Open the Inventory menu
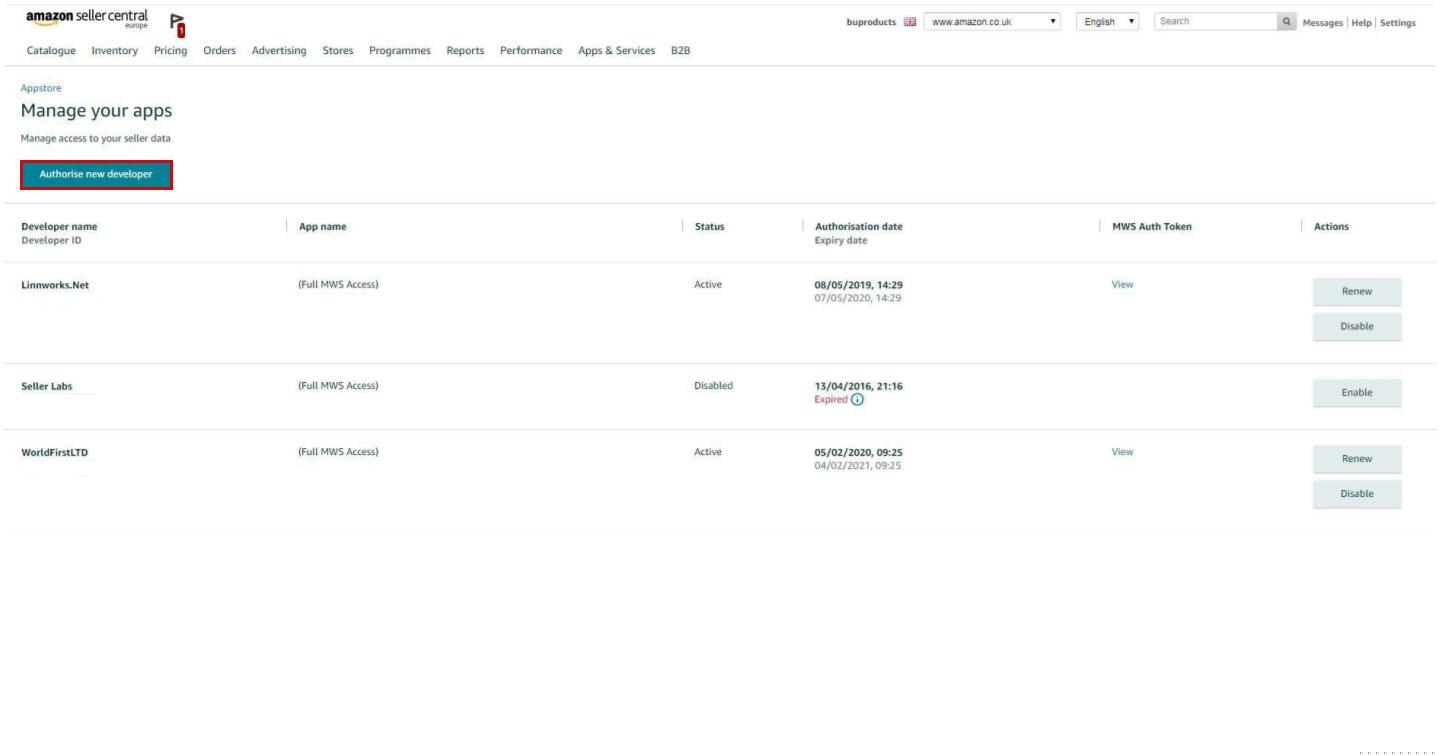 (114, 51)
